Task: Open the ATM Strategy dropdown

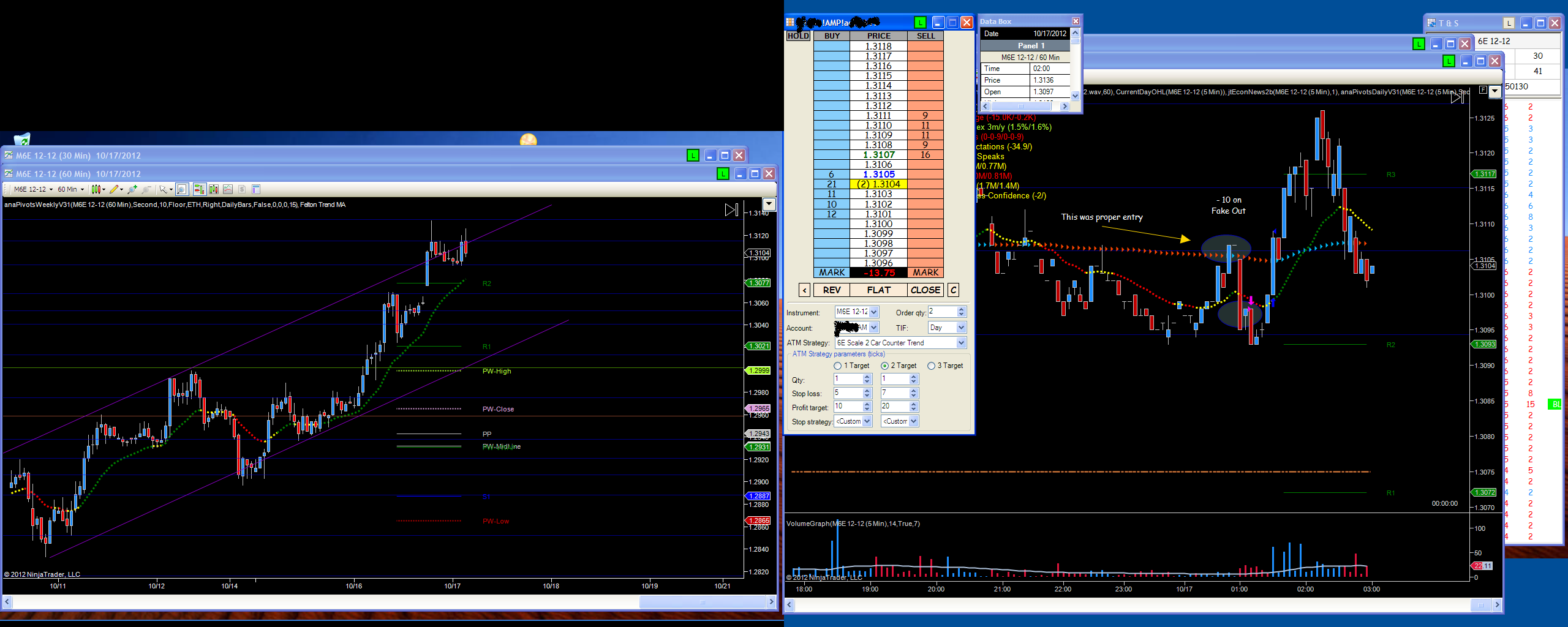Action: (961, 343)
